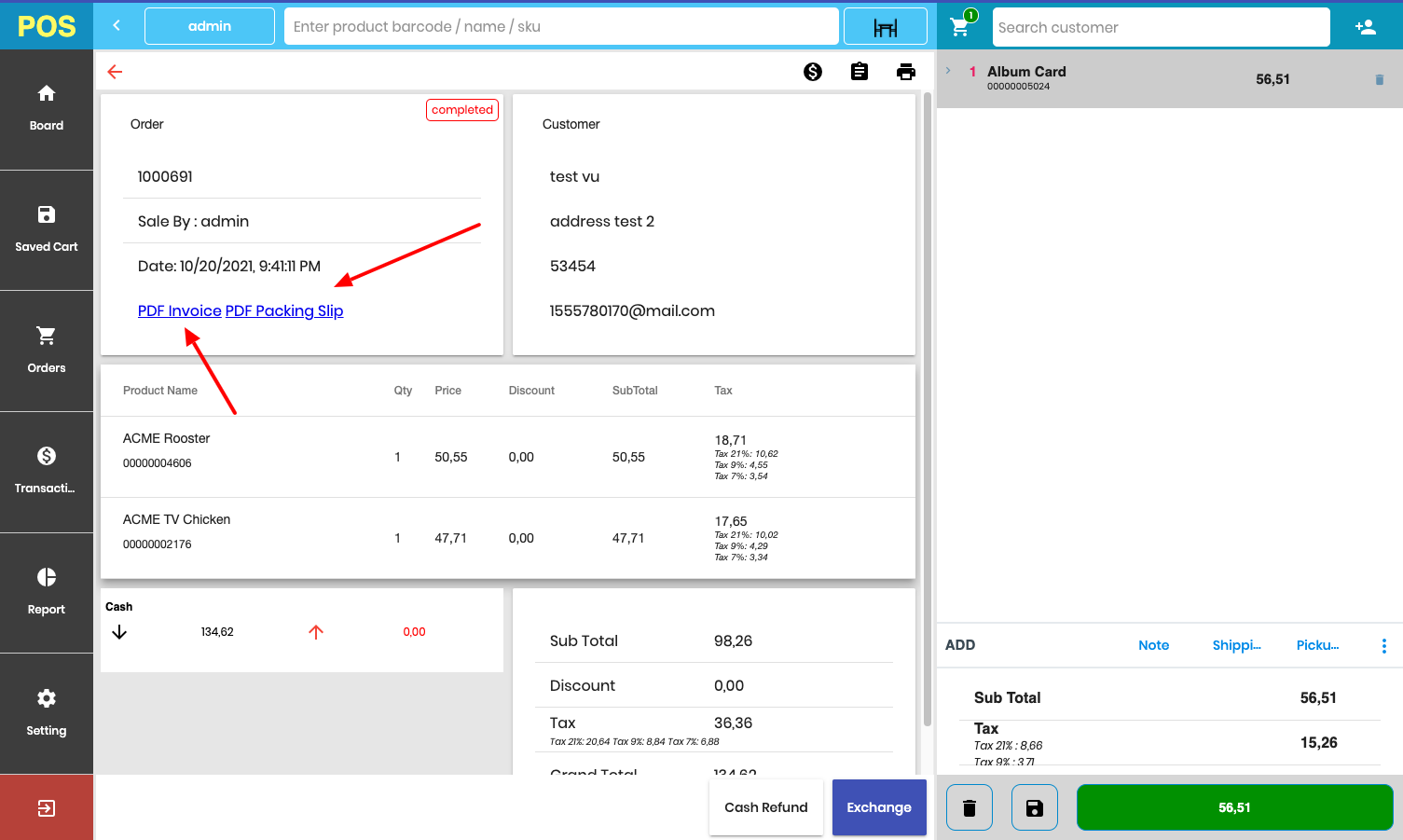Viewport: 1403px width, 840px height.
Task: Click the ACME TV Chicken SKU 00000002176
Action: [x=158, y=544]
